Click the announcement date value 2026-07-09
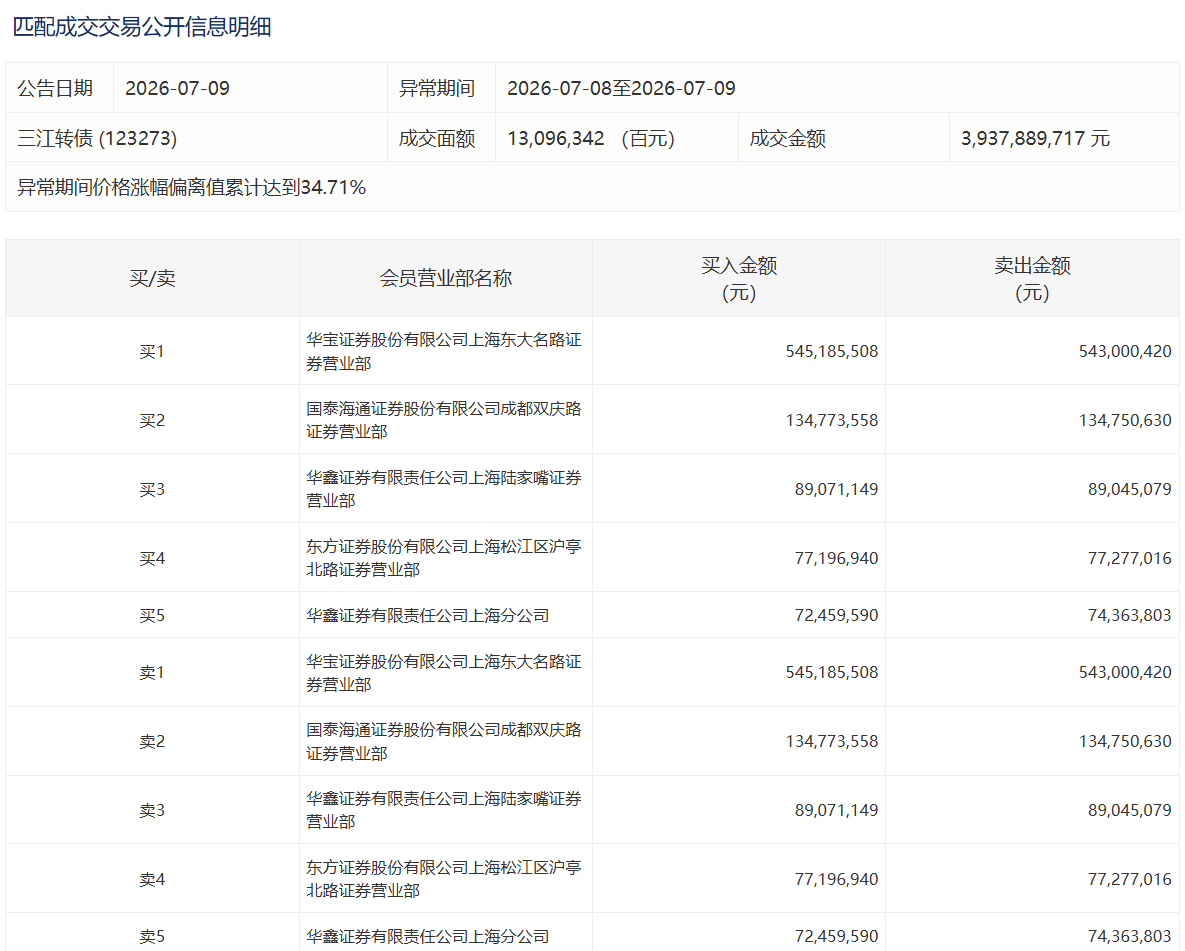1185x951 pixels. point(178,88)
